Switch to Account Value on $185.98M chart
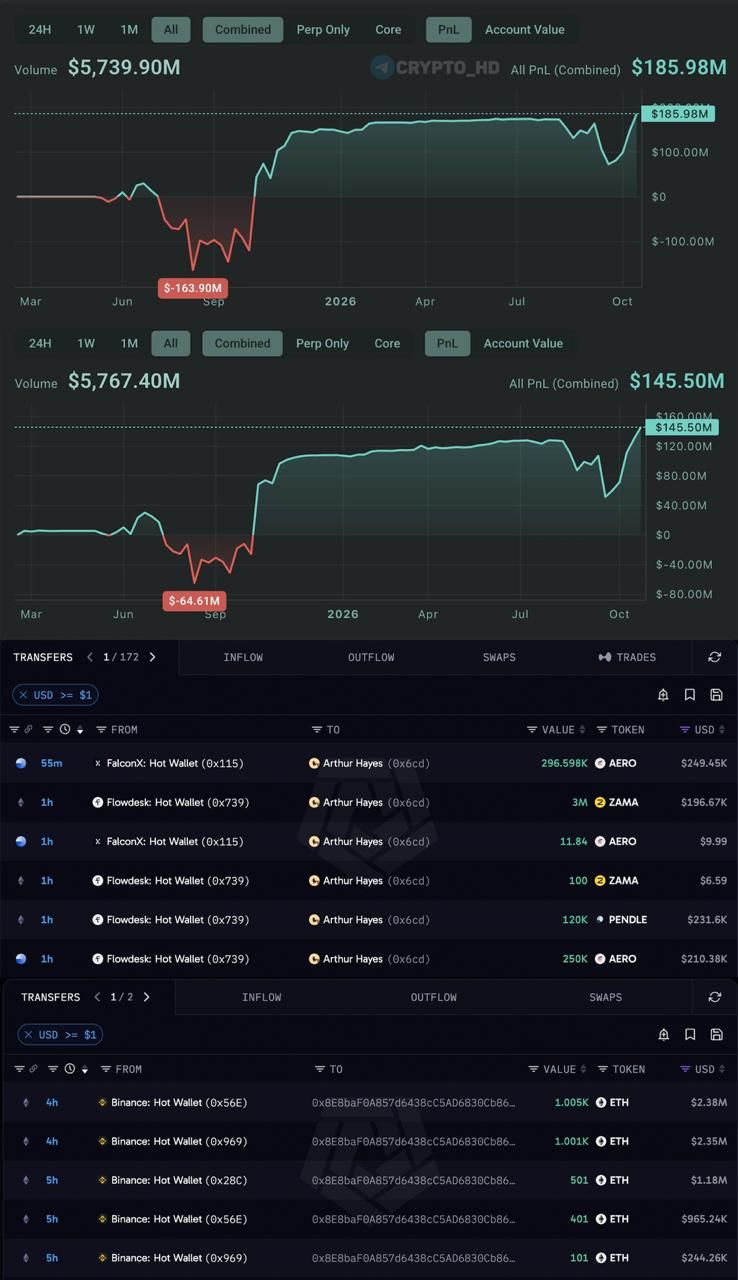 click(x=524, y=29)
